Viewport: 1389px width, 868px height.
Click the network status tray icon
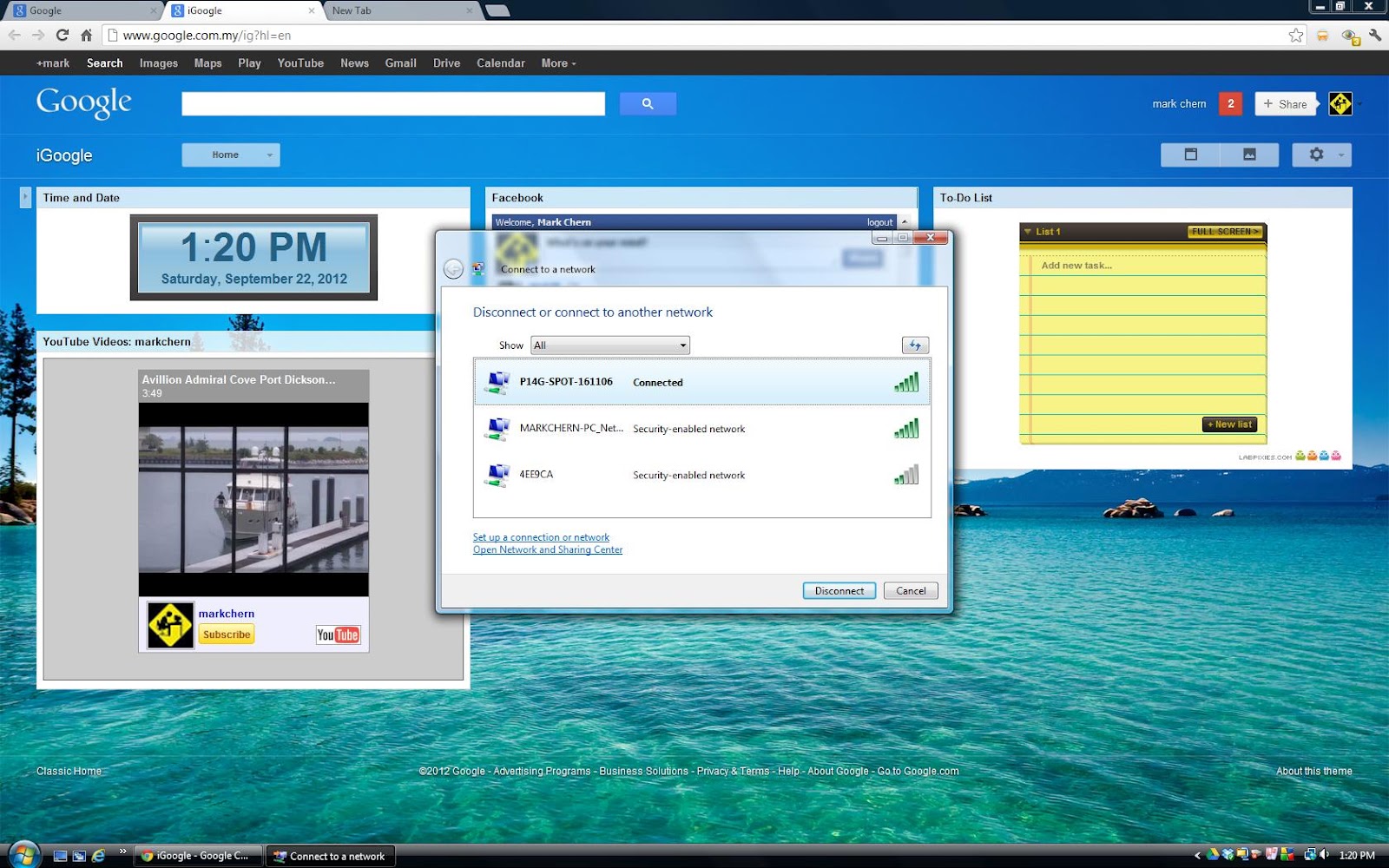[x=1310, y=855]
